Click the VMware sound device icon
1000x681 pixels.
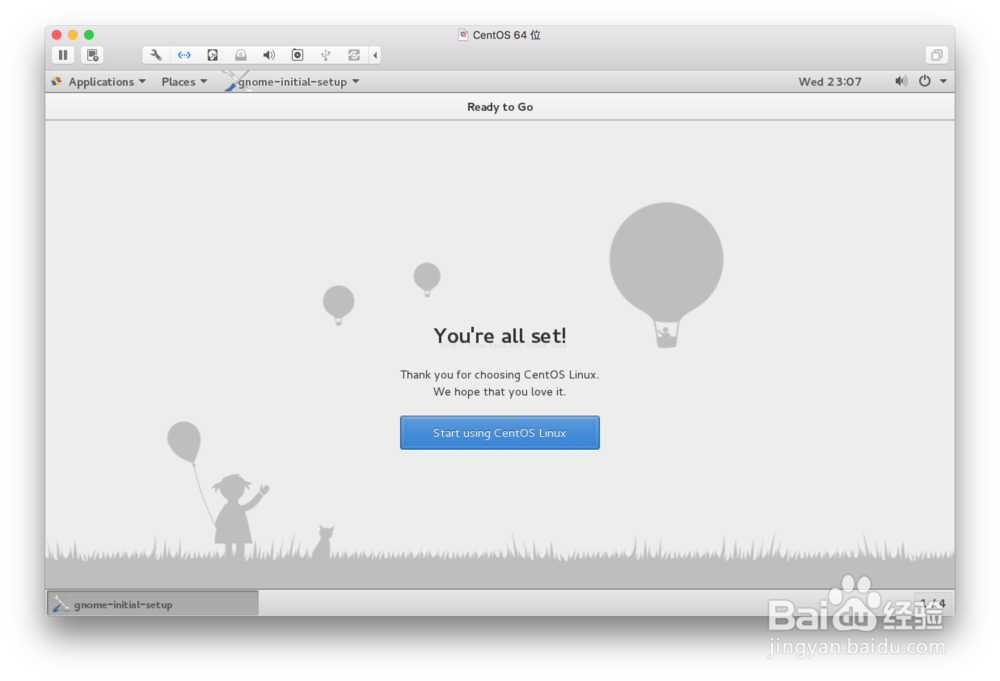pyautogui.click(x=269, y=55)
